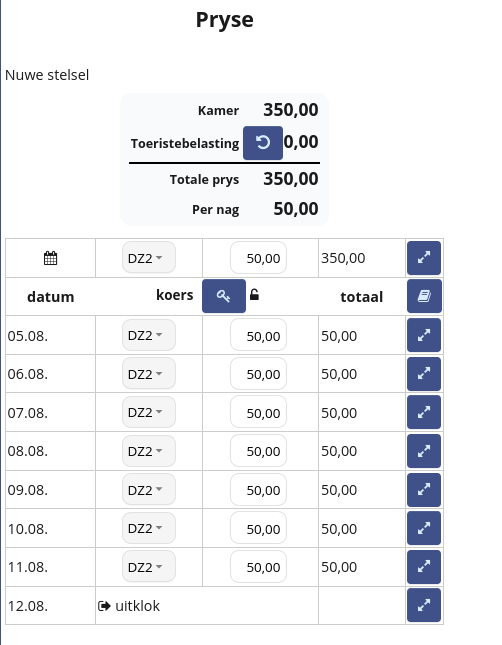Click the summary row 50,00 price field
Viewport: 502px width, 645px height.
click(258, 258)
